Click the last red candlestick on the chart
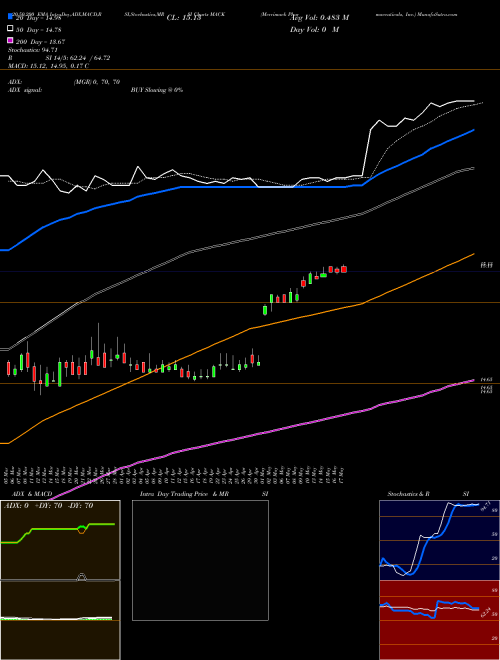This screenshot has height=660, width=500. (x=344, y=269)
